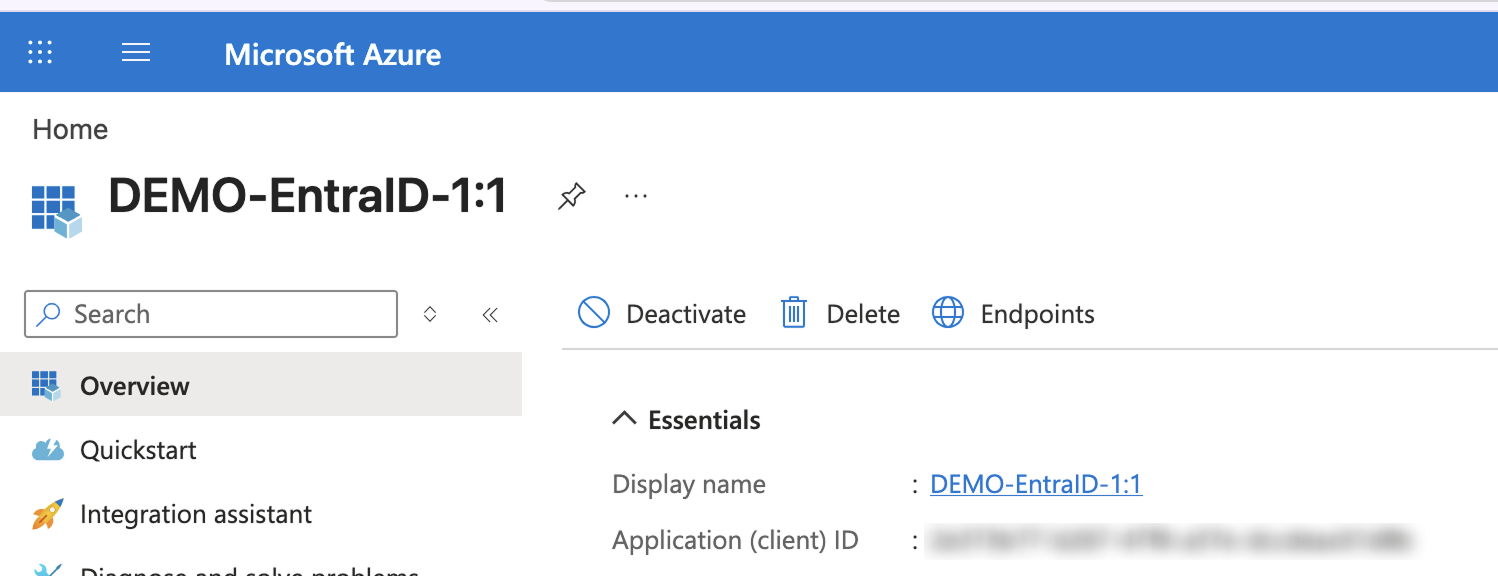Collapse the sidebar with double chevron

pyautogui.click(x=490, y=315)
